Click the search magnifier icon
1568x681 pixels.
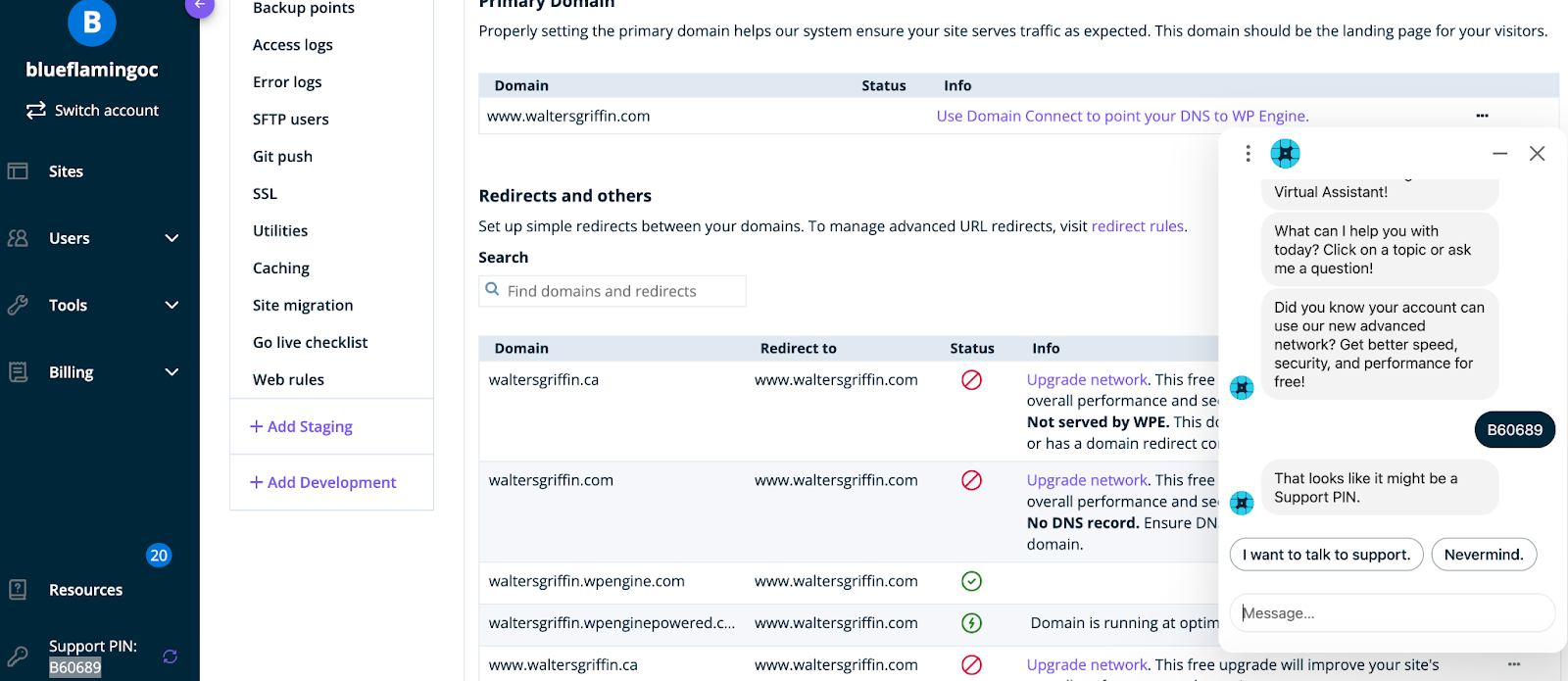(x=493, y=290)
